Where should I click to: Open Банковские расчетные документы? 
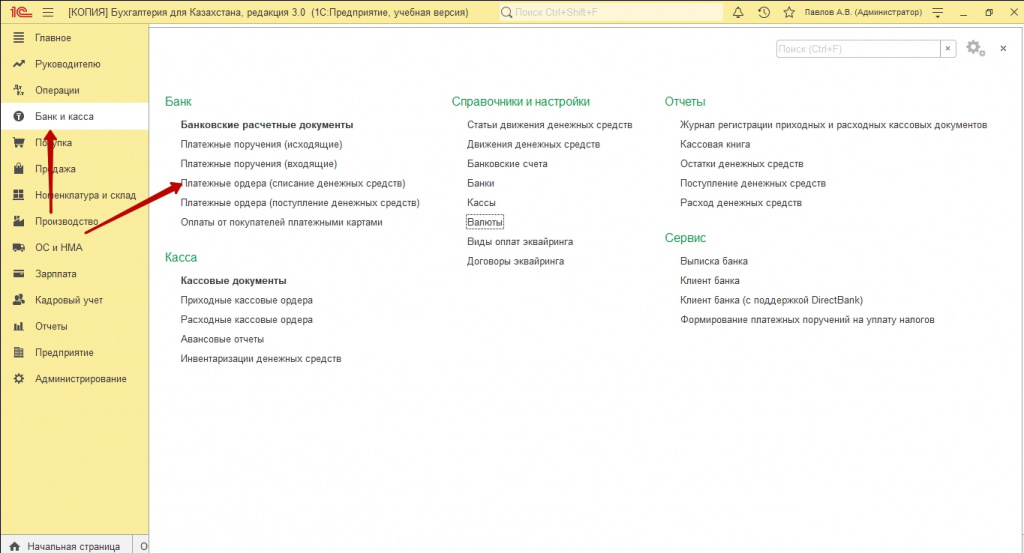coord(266,125)
